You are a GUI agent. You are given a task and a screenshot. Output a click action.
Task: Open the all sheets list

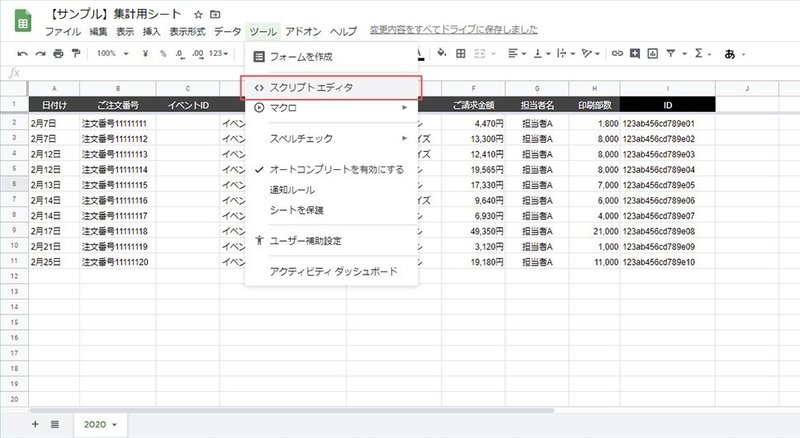(55, 424)
